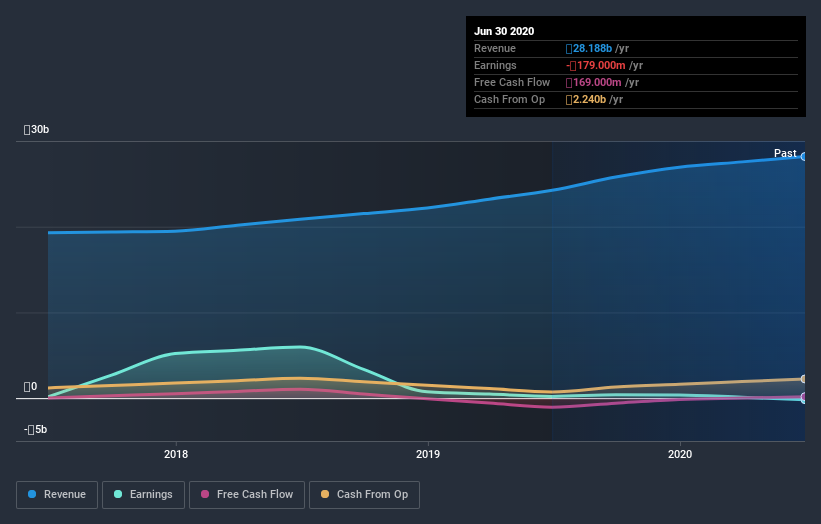Toggle the Free Cash Flow legend button
The image size is (821, 524).
pyautogui.click(x=247, y=495)
